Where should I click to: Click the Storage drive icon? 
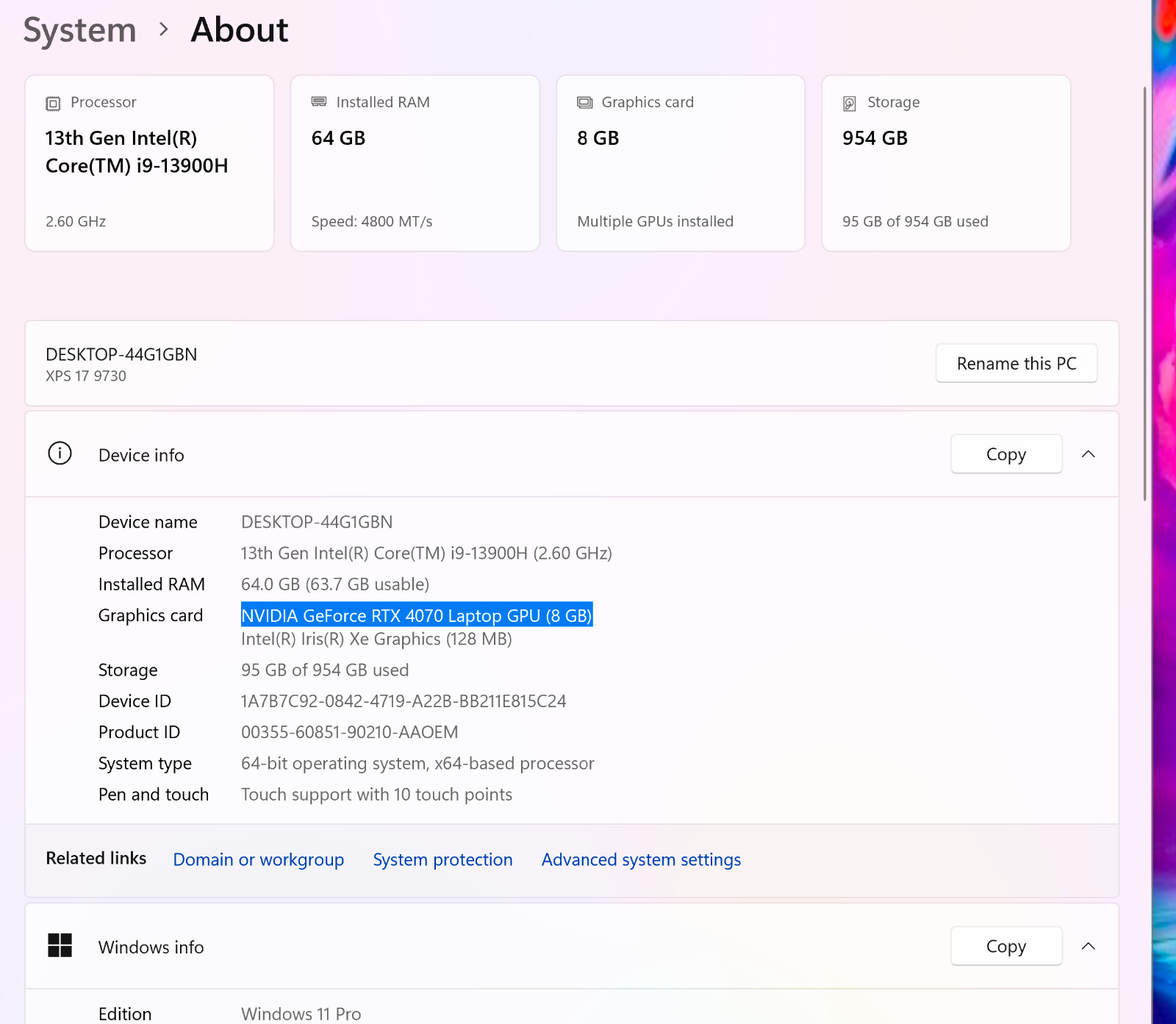850,104
